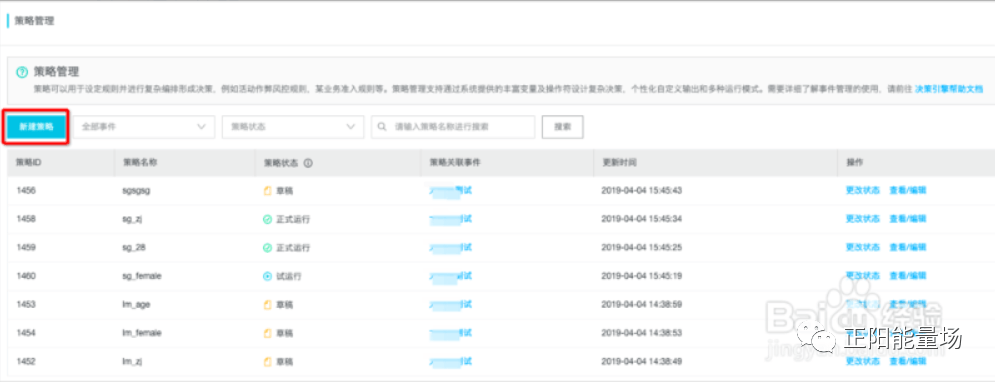Click the 新建策略 button
This screenshot has width=995, height=382.
click(x=36, y=127)
